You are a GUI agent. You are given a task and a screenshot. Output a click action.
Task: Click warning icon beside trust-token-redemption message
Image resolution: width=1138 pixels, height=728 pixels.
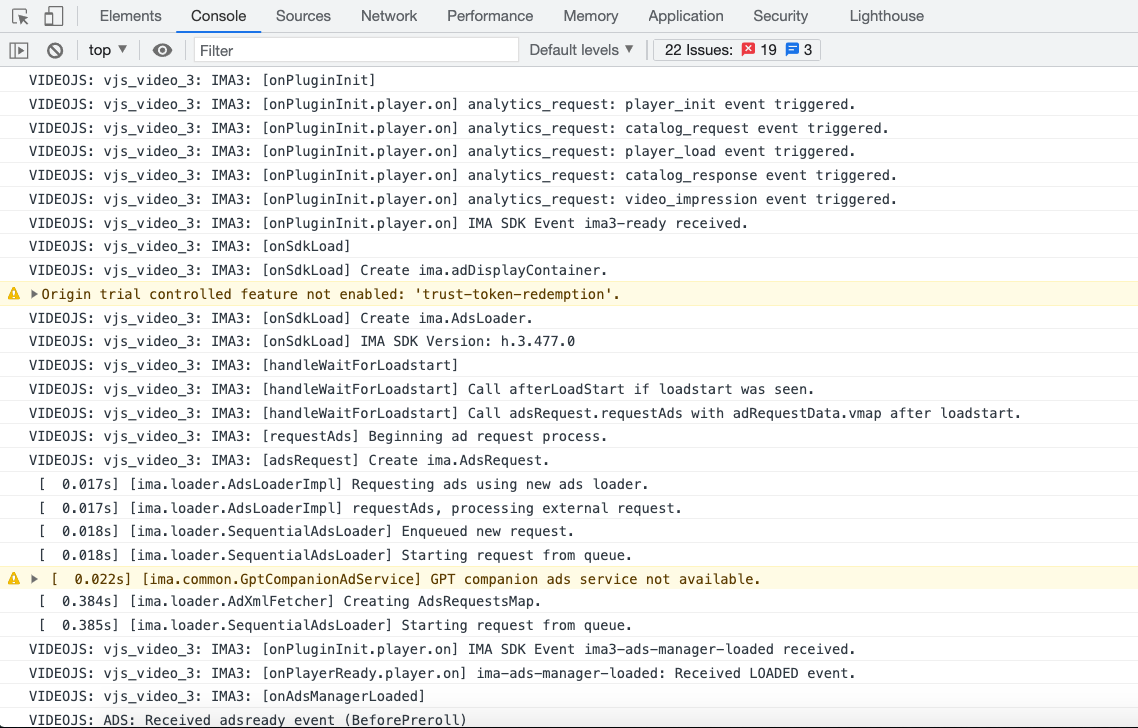(14, 294)
